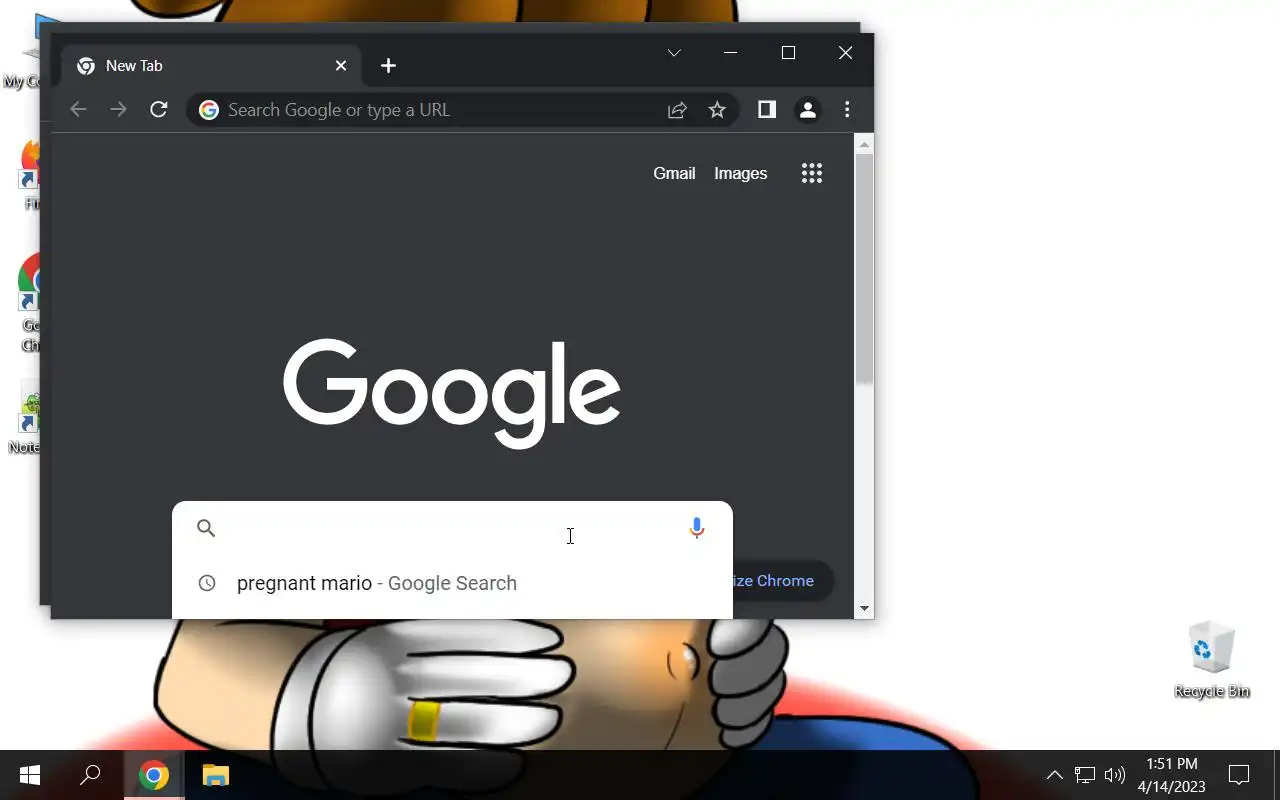
Task: Click the vertical scrollbar thumb
Action: click(x=865, y=269)
